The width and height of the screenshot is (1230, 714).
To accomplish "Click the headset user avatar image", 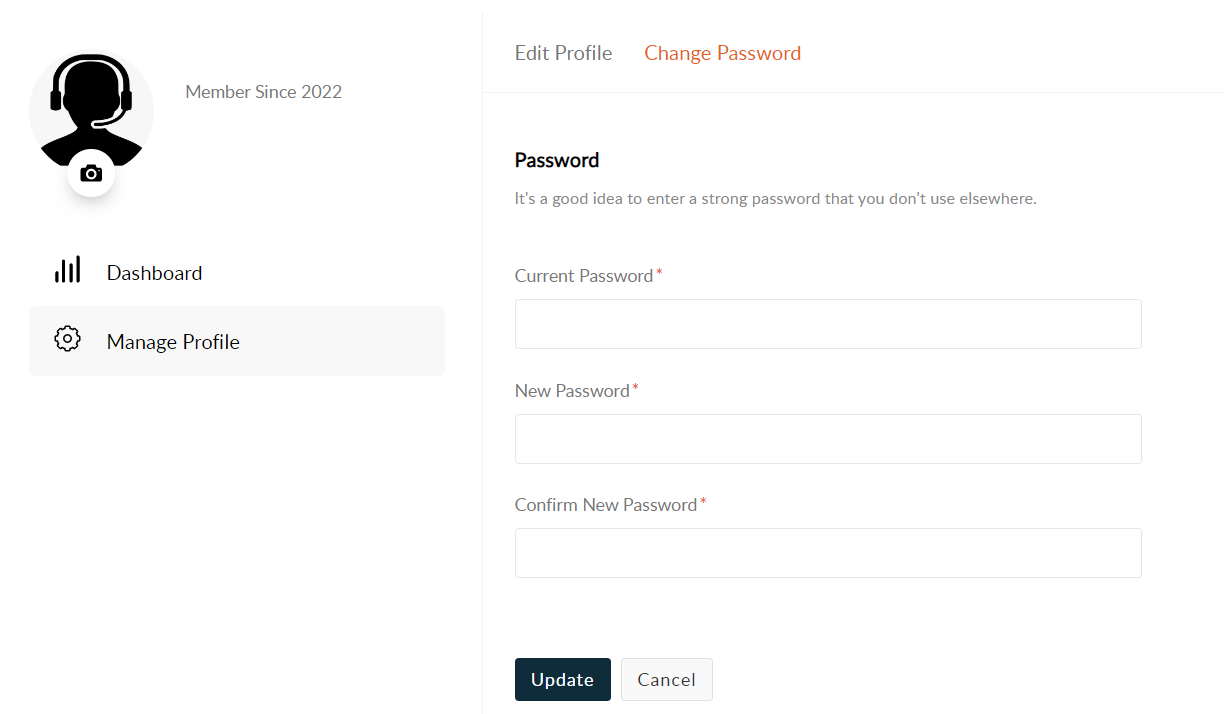I will coord(91,105).
